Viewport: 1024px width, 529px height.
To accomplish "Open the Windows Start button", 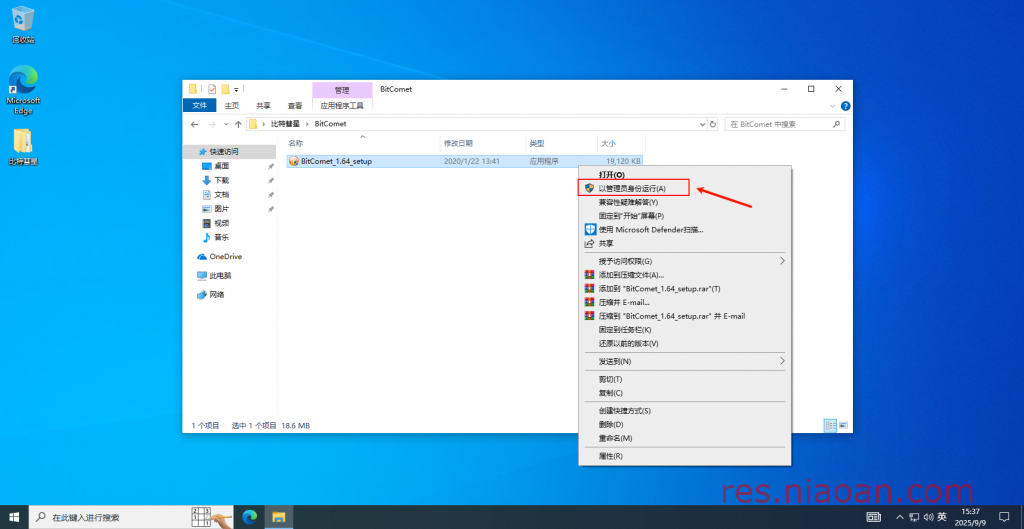I will pos(14,517).
